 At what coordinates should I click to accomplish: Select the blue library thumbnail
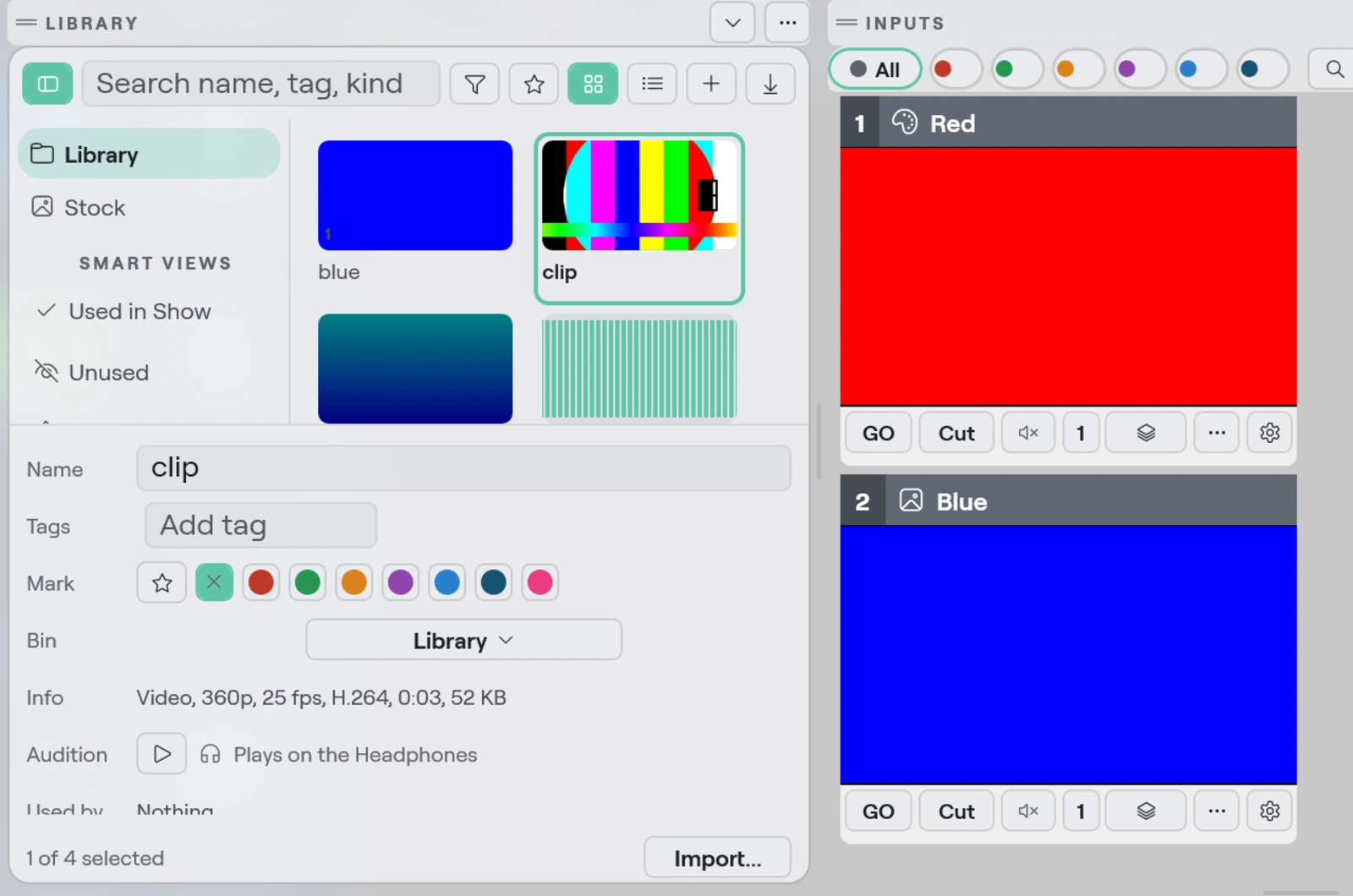[x=415, y=195]
